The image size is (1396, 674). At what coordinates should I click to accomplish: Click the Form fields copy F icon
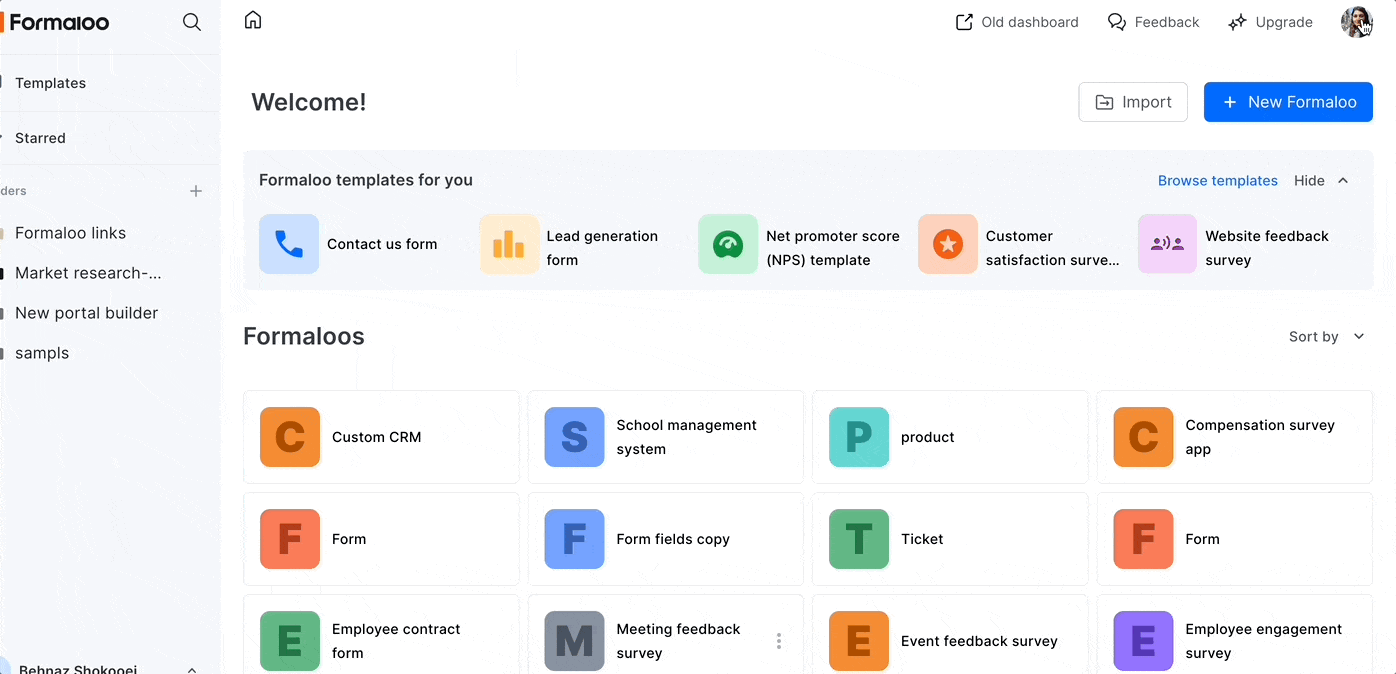click(574, 539)
